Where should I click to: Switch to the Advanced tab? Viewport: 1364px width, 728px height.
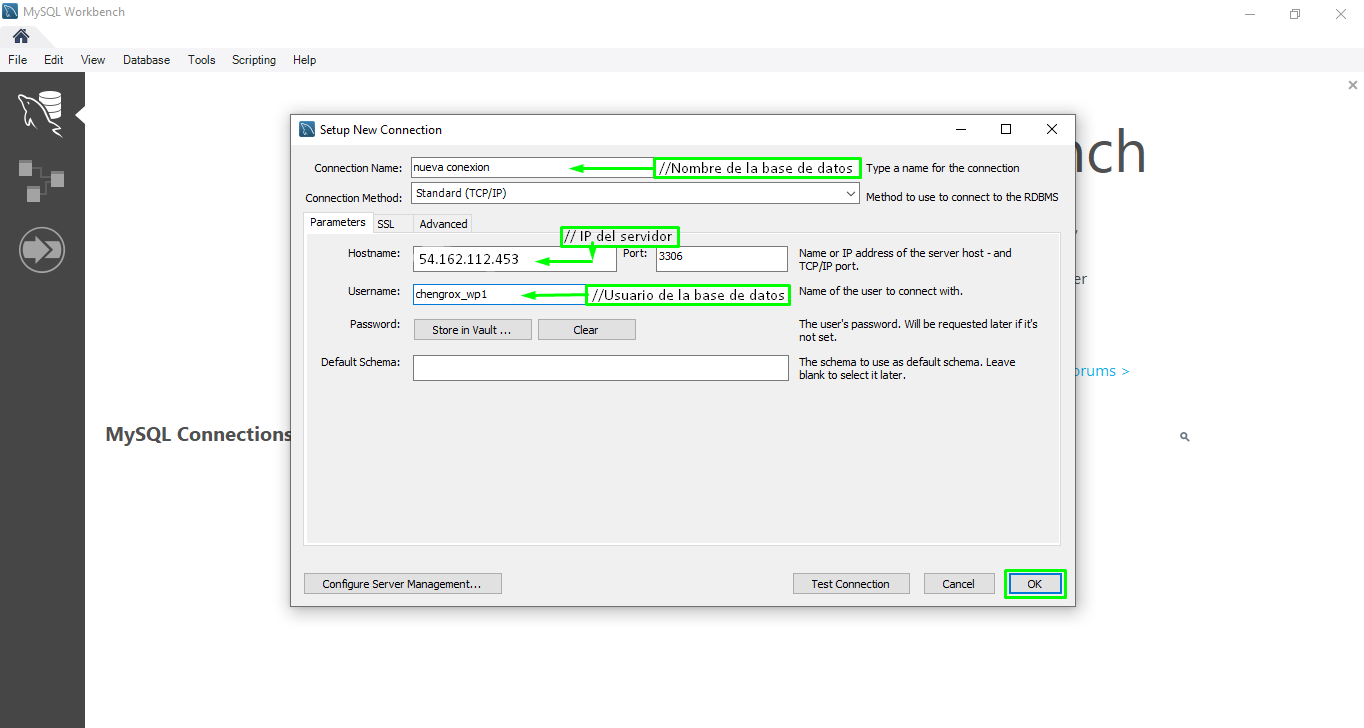coord(443,224)
